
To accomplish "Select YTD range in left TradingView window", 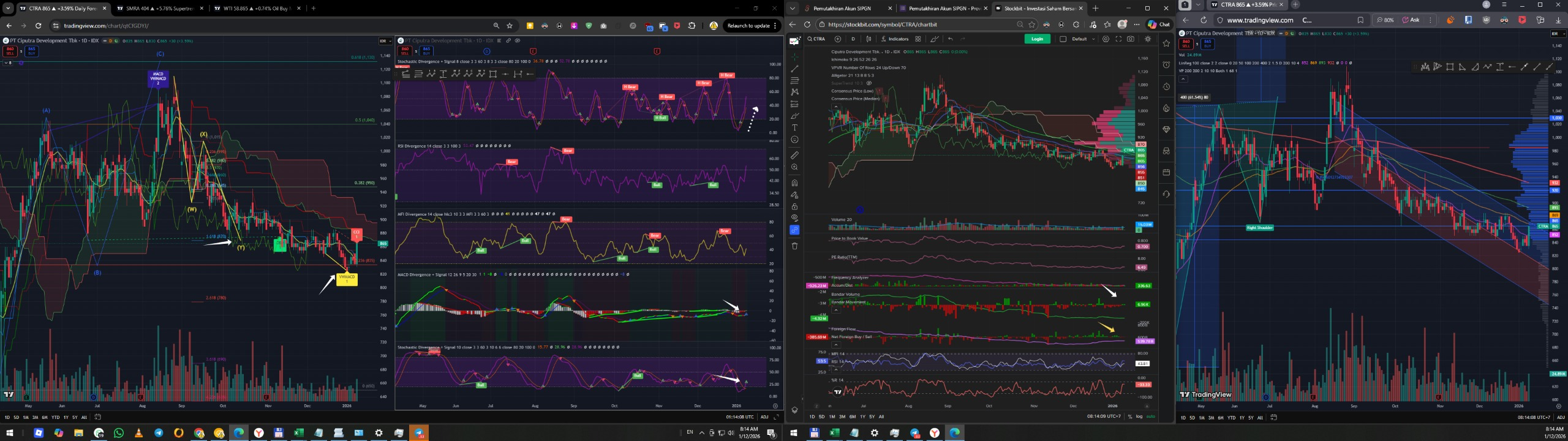I will [x=56, y=417].
